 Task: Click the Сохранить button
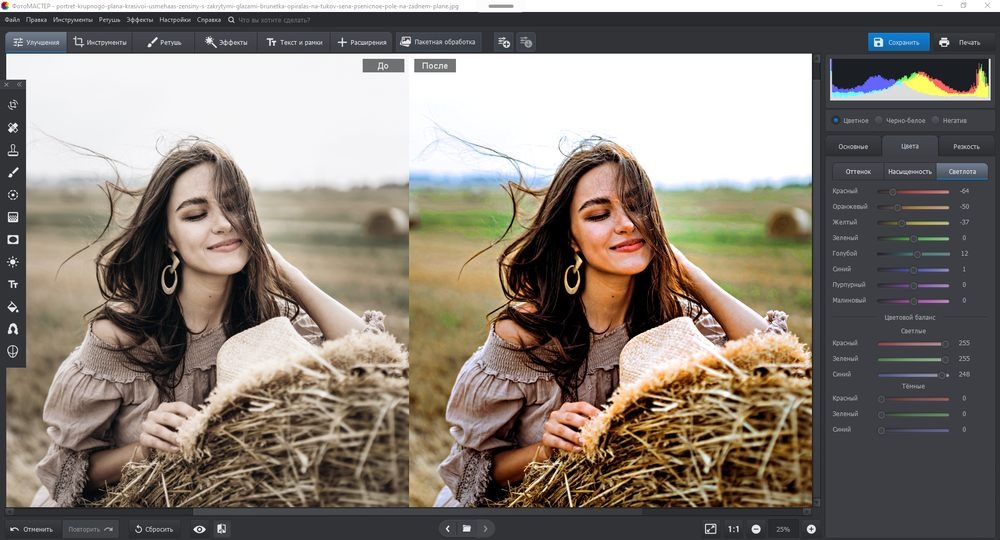click(x=897, y=42)
